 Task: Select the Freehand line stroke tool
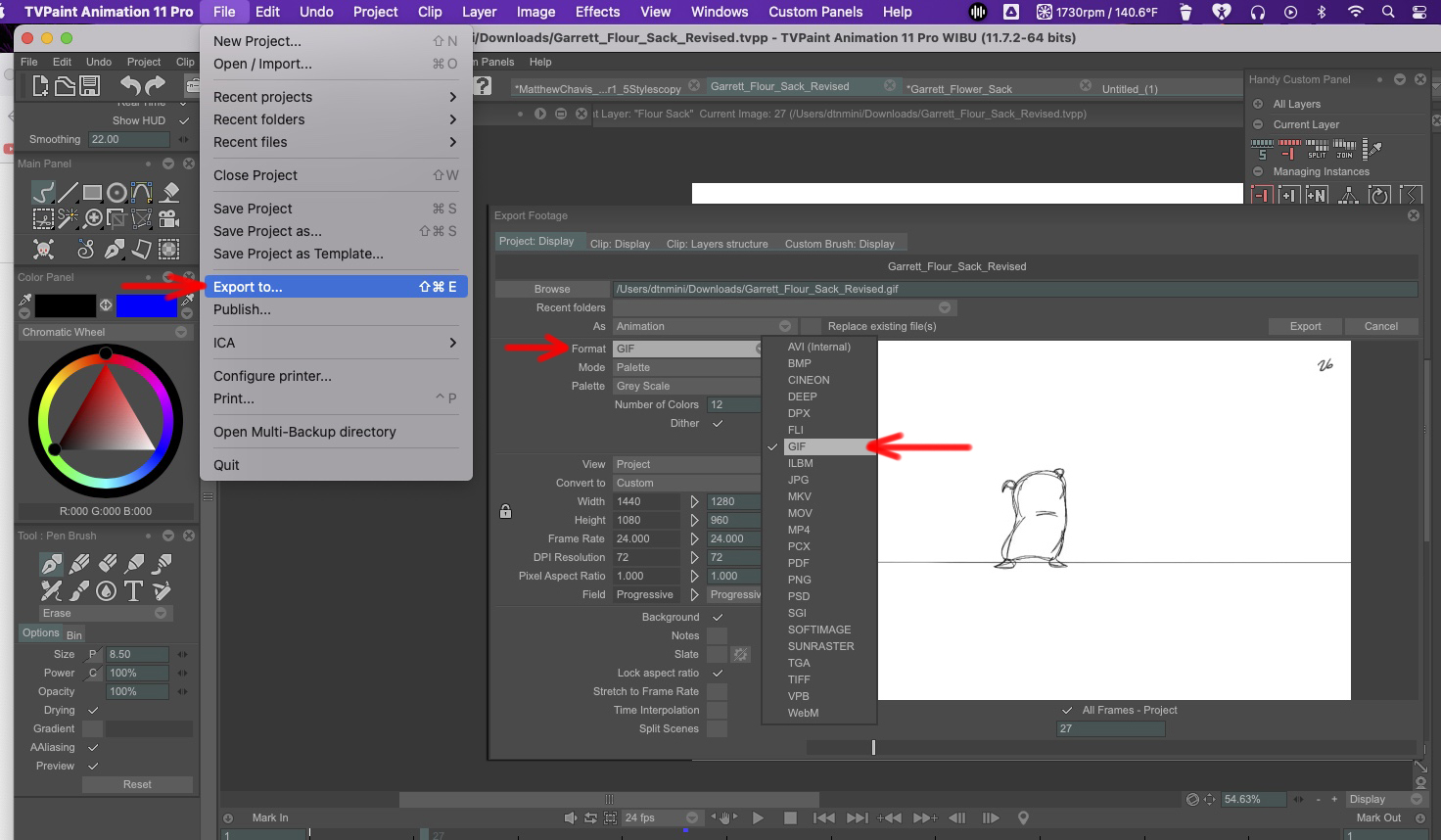pyautogui.click(x=43, y=192)
